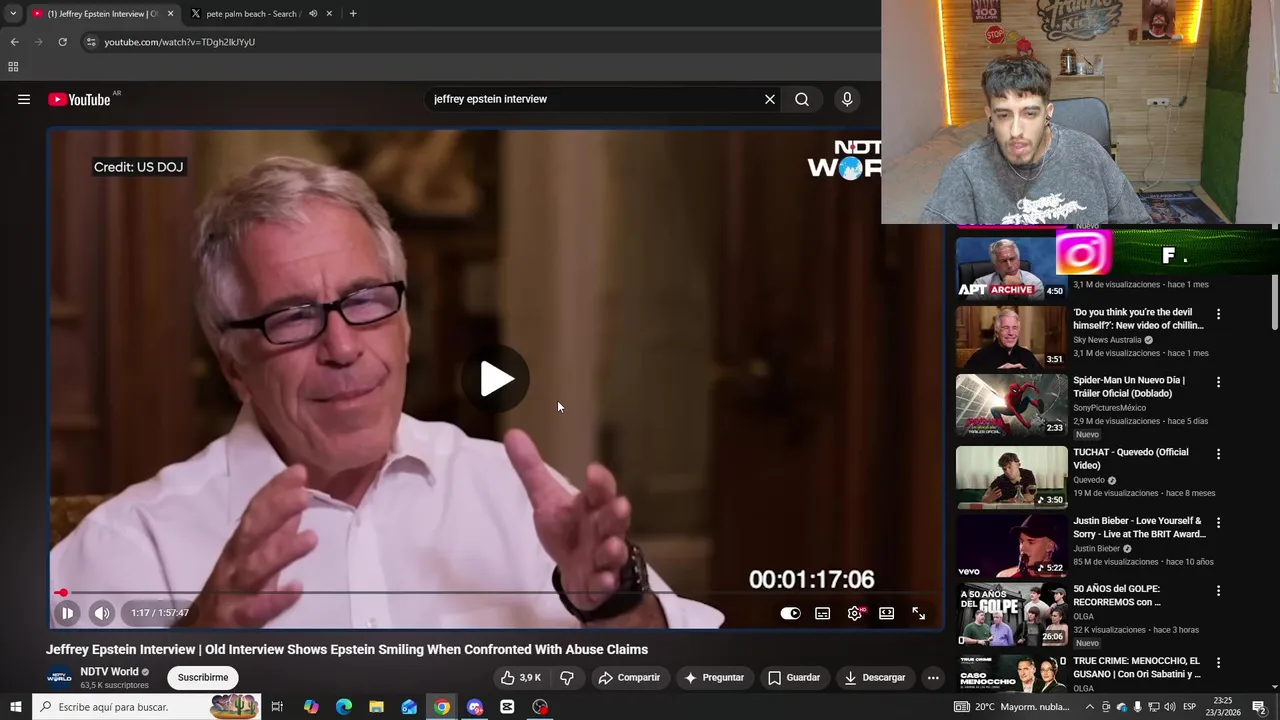Open the tab search dropdown arrow

(x=13, y=14)
